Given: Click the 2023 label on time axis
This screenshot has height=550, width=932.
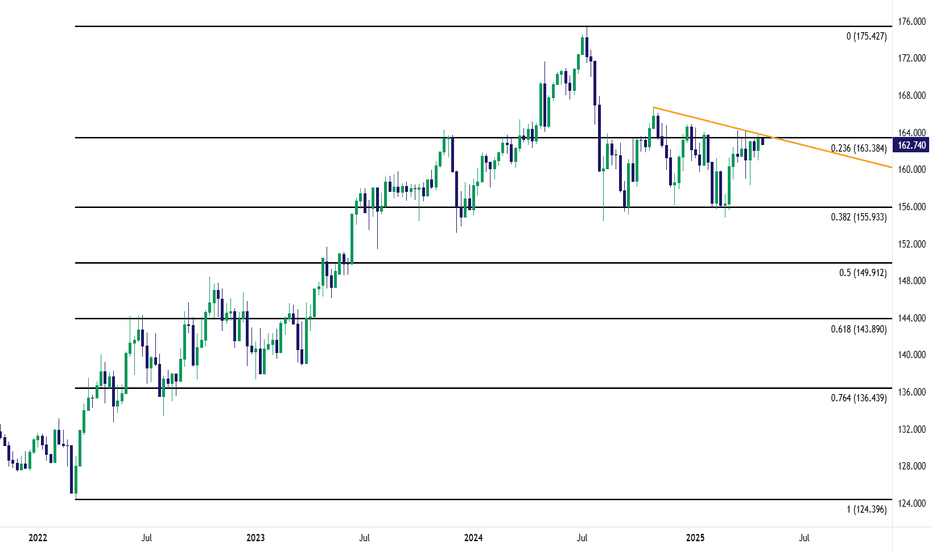Looking at the screenshot, I should click(x=255, y=538).
